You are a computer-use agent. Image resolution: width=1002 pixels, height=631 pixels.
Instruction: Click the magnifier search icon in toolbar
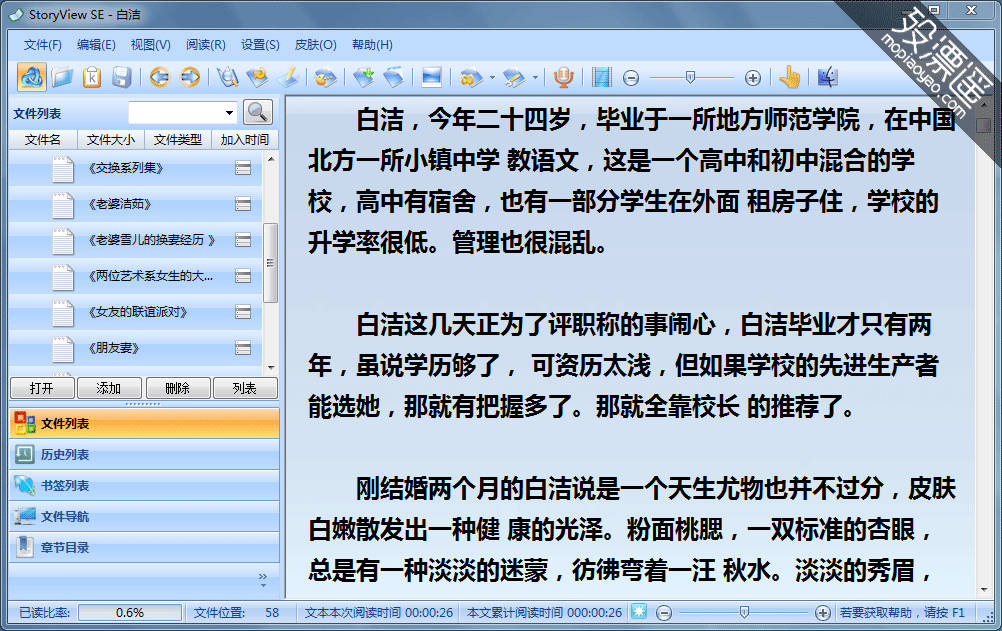[227, 77]
